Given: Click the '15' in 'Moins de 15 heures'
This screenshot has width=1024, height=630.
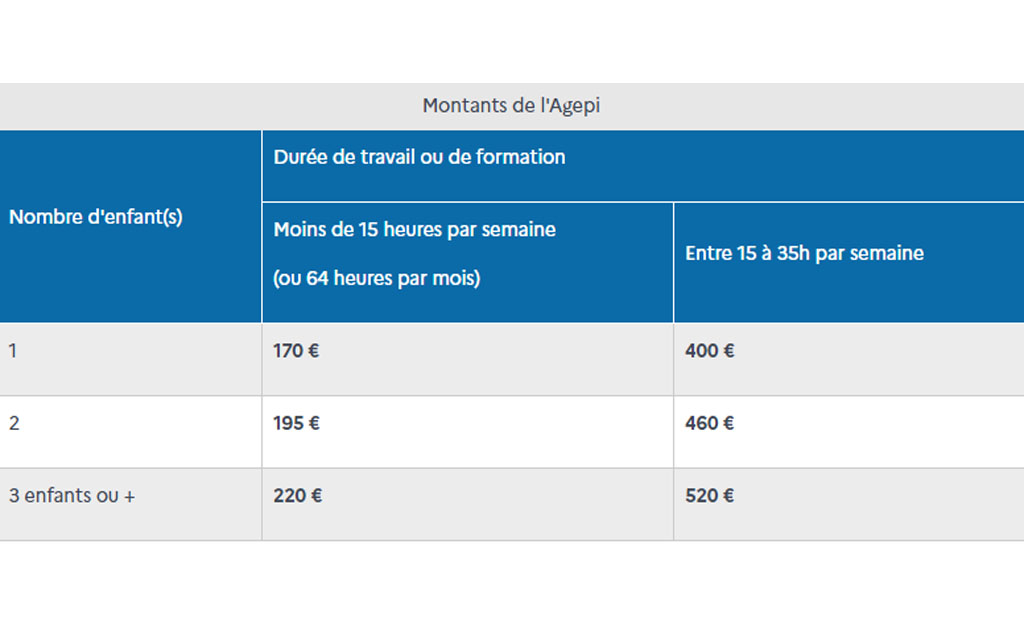Looking at the screenshot, I should tap(368, 229).
